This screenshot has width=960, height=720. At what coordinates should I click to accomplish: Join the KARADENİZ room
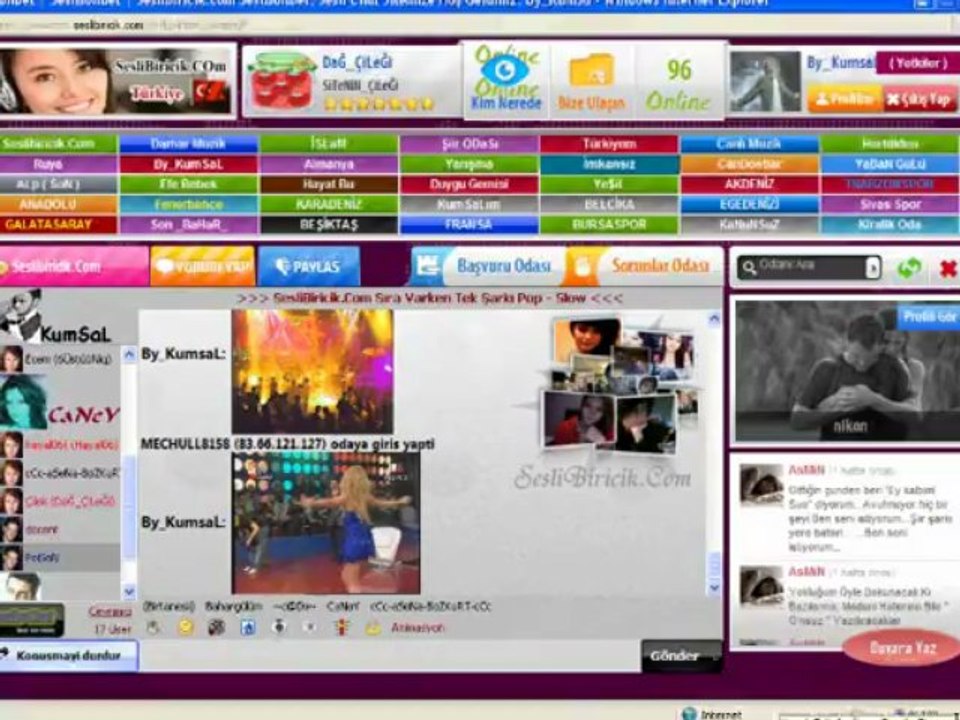coord(329,204)
